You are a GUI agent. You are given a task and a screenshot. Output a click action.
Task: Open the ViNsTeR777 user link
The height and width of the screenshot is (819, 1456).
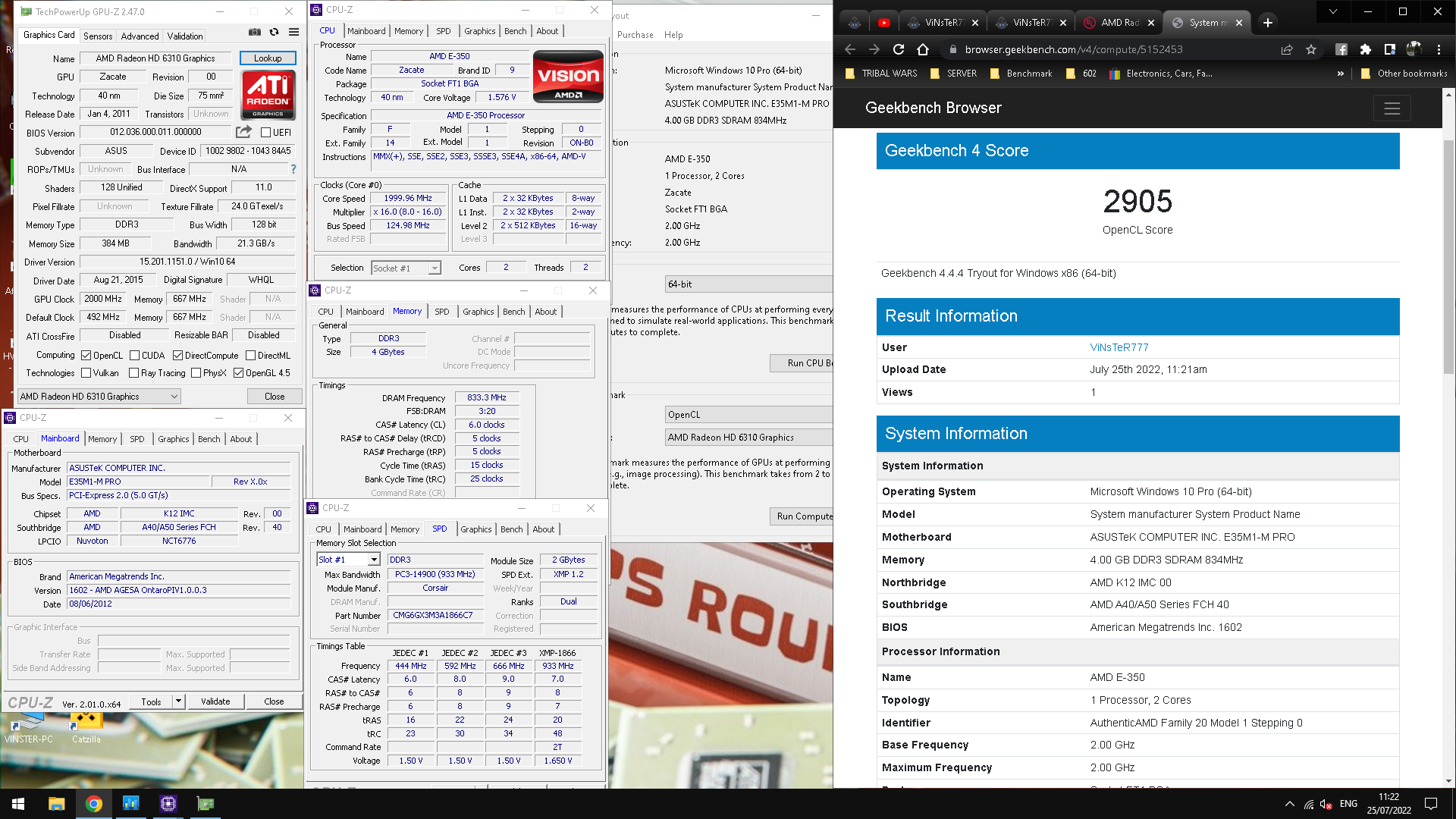[1119, 347]
